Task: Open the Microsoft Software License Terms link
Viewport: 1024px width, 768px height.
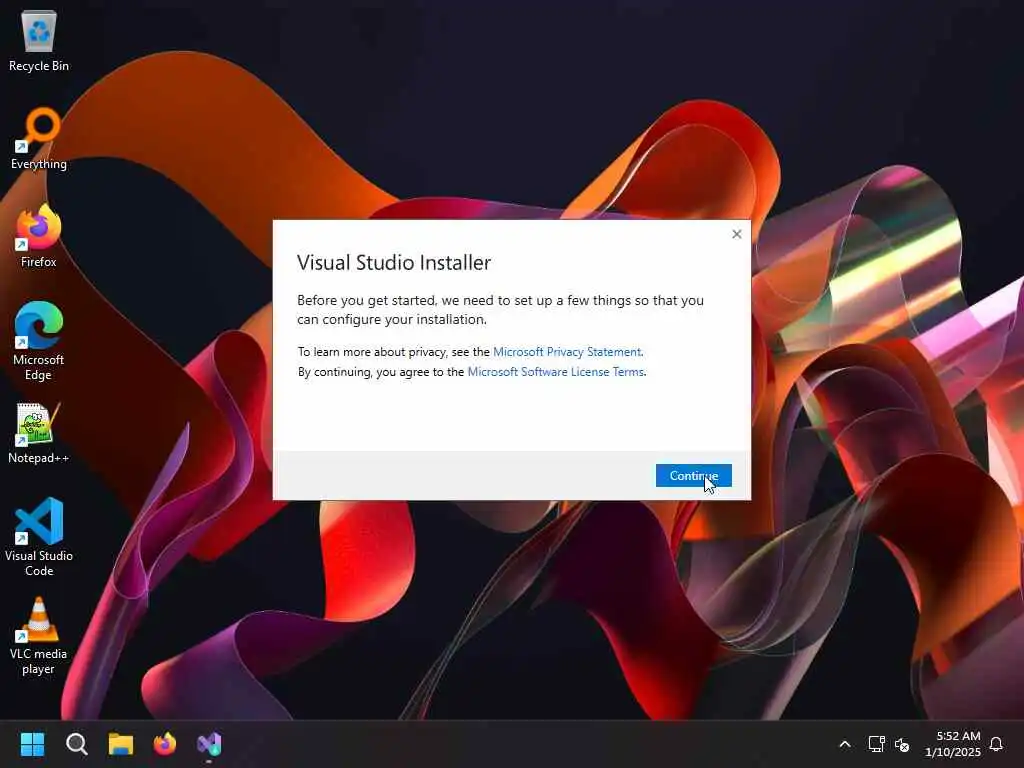Action: (x=556, y=372)
